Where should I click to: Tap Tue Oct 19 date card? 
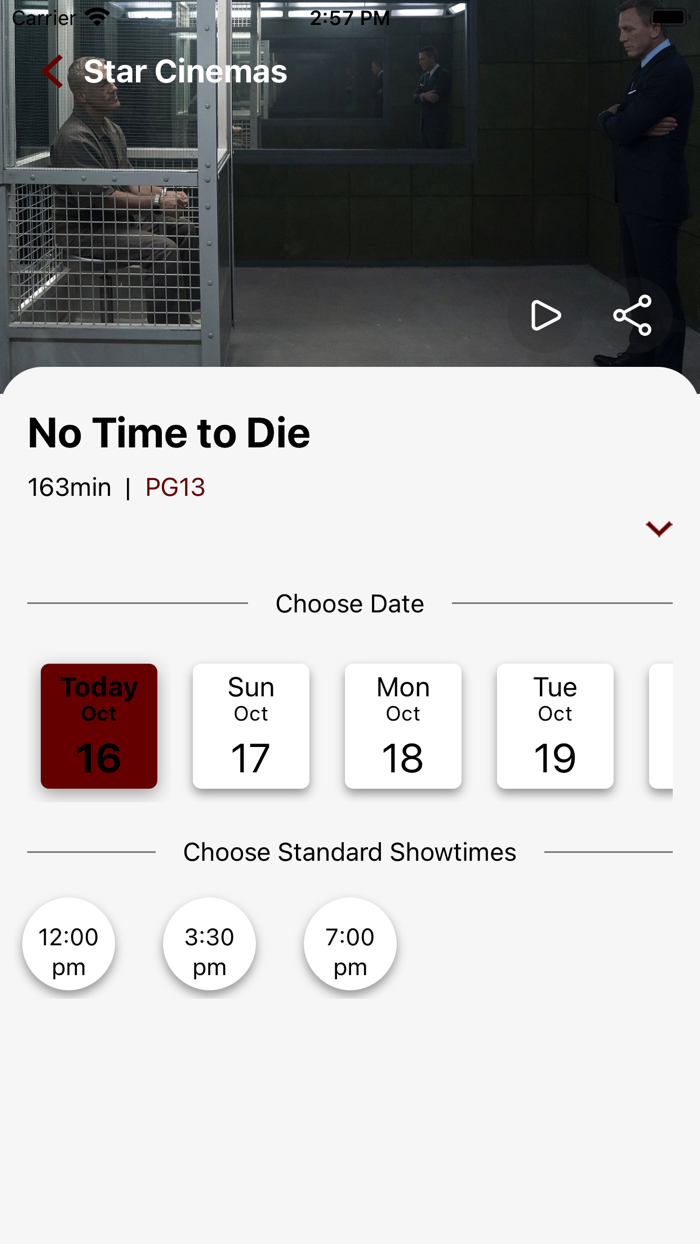tap(555, 725)
